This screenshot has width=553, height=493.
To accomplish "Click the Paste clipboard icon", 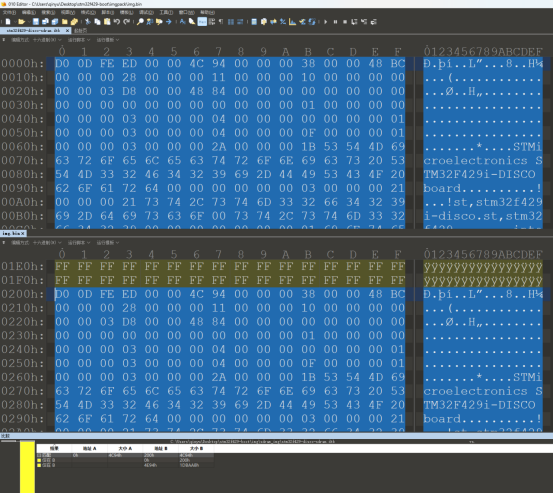I will click(x=107, y=22).
